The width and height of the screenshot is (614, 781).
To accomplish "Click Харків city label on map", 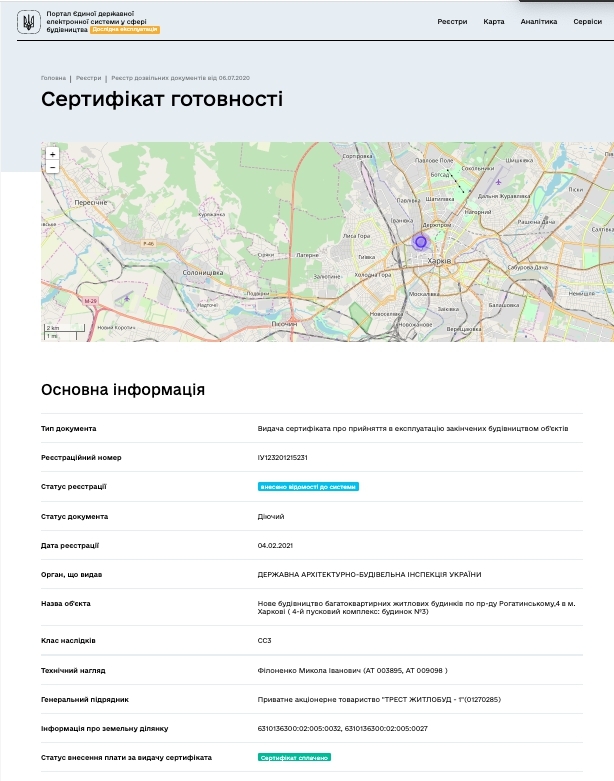I will point(439,260).
